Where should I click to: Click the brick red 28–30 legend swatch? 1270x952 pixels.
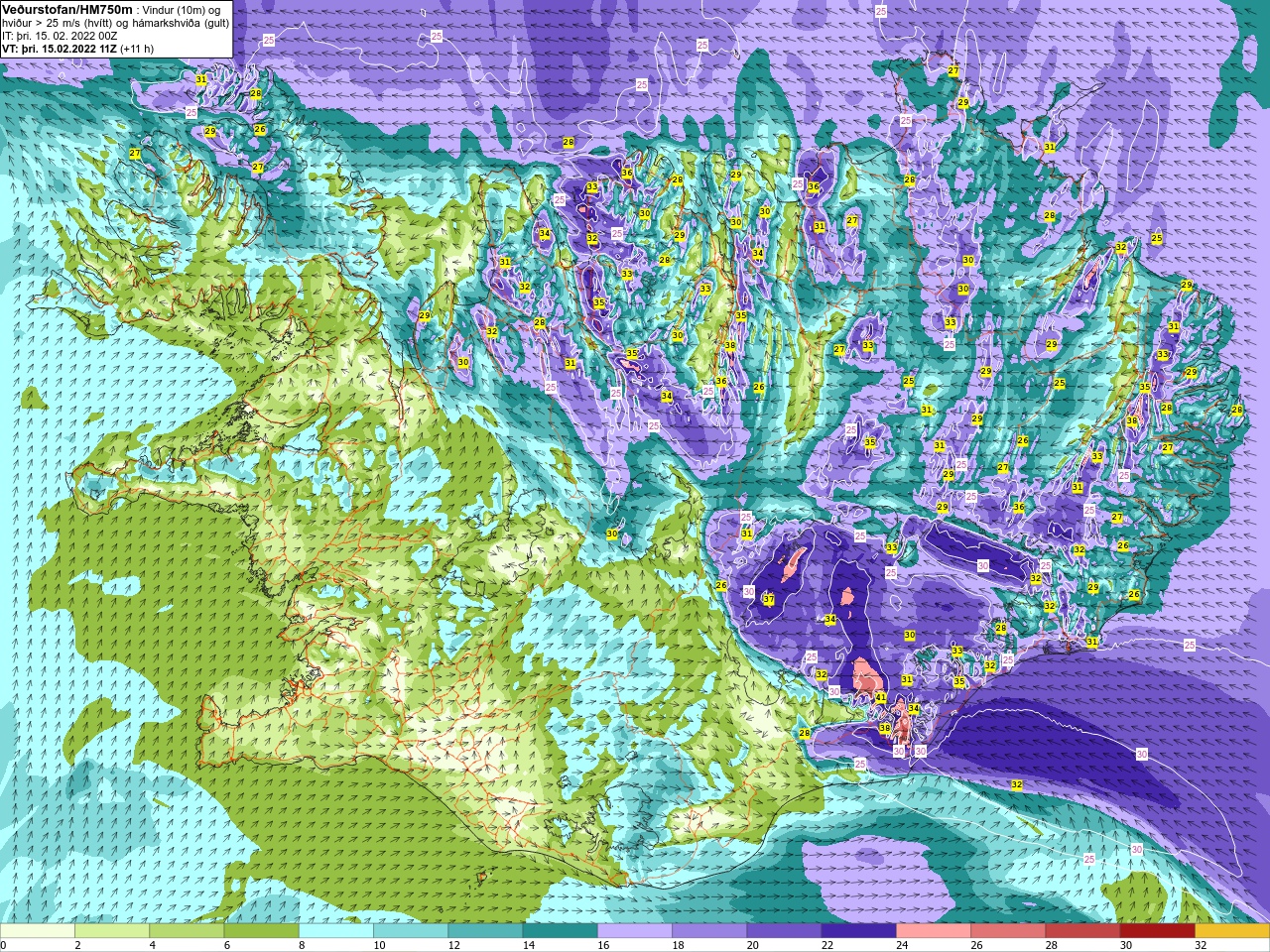pos(1082,931)
